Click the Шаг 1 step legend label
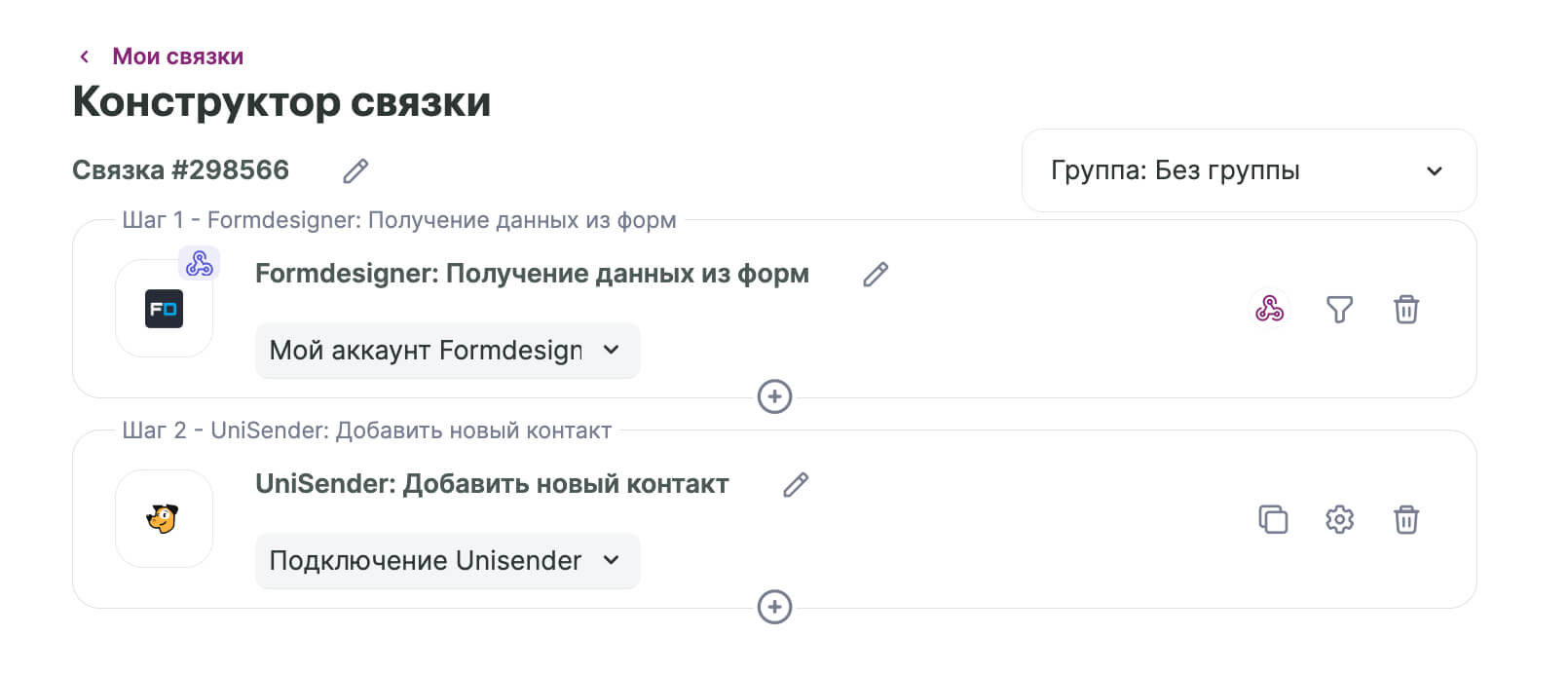 399,220
